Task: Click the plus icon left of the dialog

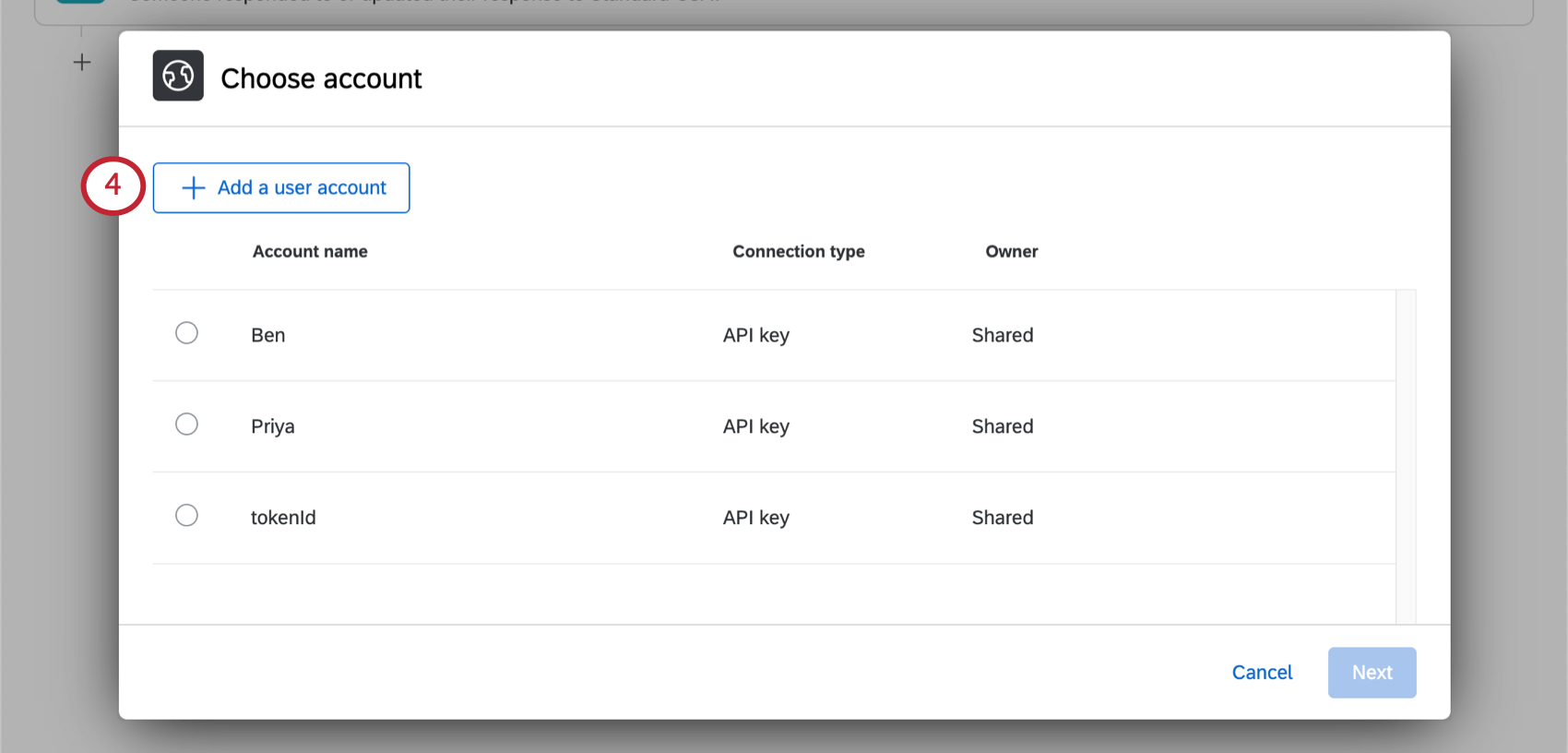Action: (82, 63)
